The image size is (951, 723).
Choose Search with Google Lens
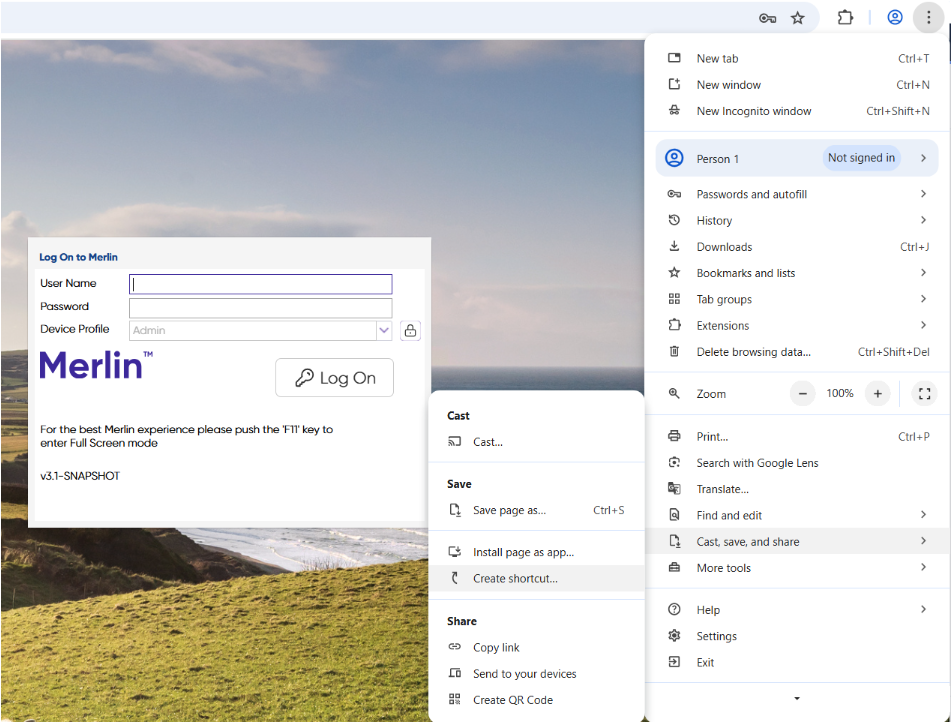(x=797, y=463)
